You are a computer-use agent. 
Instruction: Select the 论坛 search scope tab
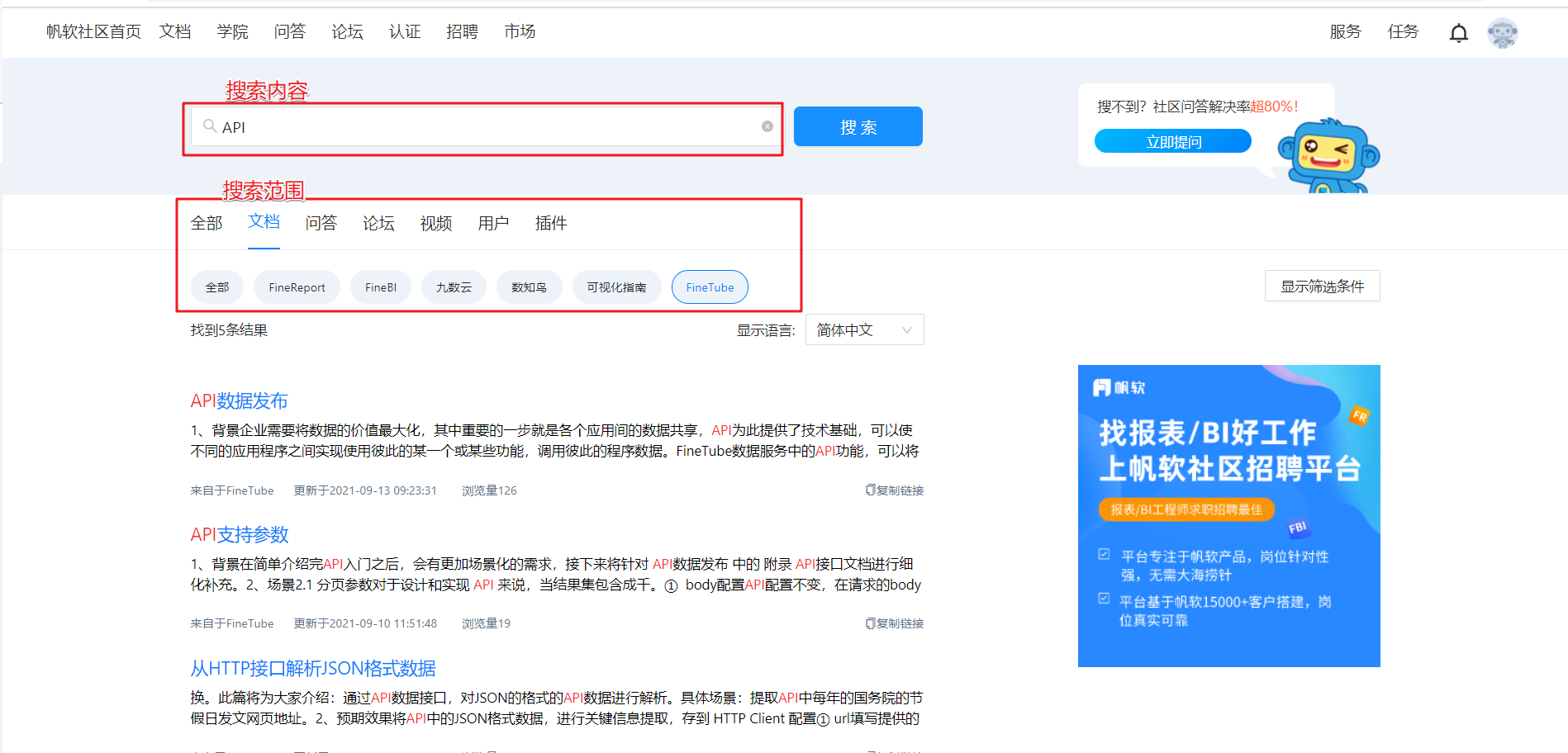point(378,223)
